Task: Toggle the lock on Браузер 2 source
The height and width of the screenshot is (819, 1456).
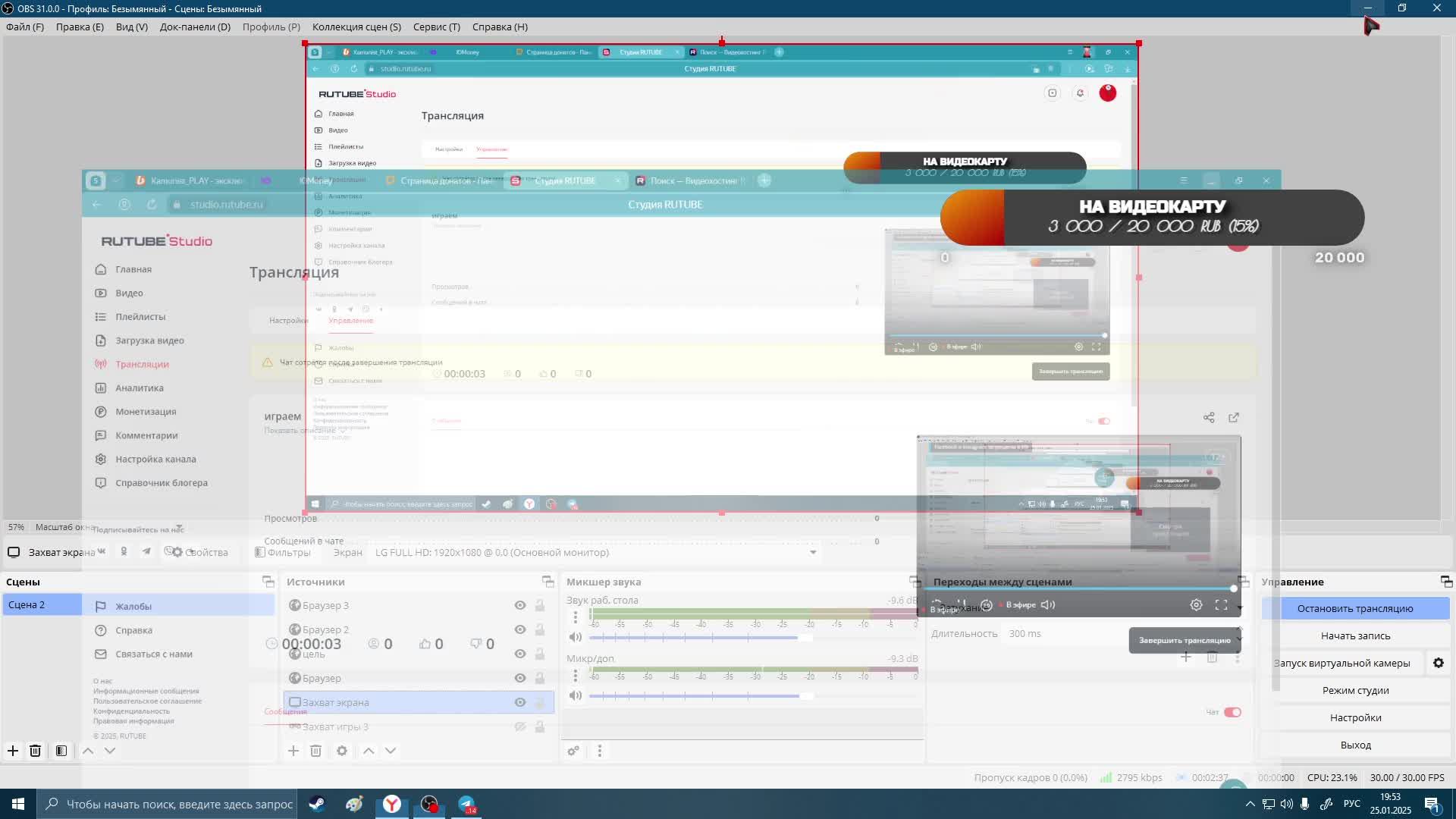Action: pyautogui.click(x=540, y=629)
